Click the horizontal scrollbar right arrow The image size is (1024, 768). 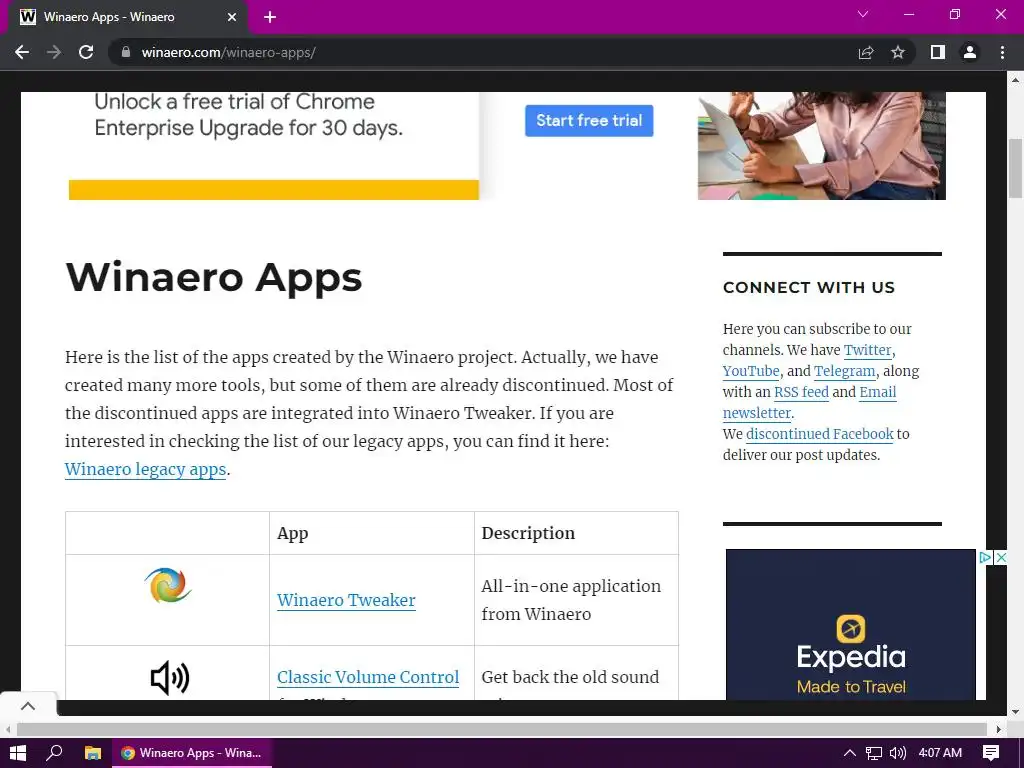tap(999, 729)
